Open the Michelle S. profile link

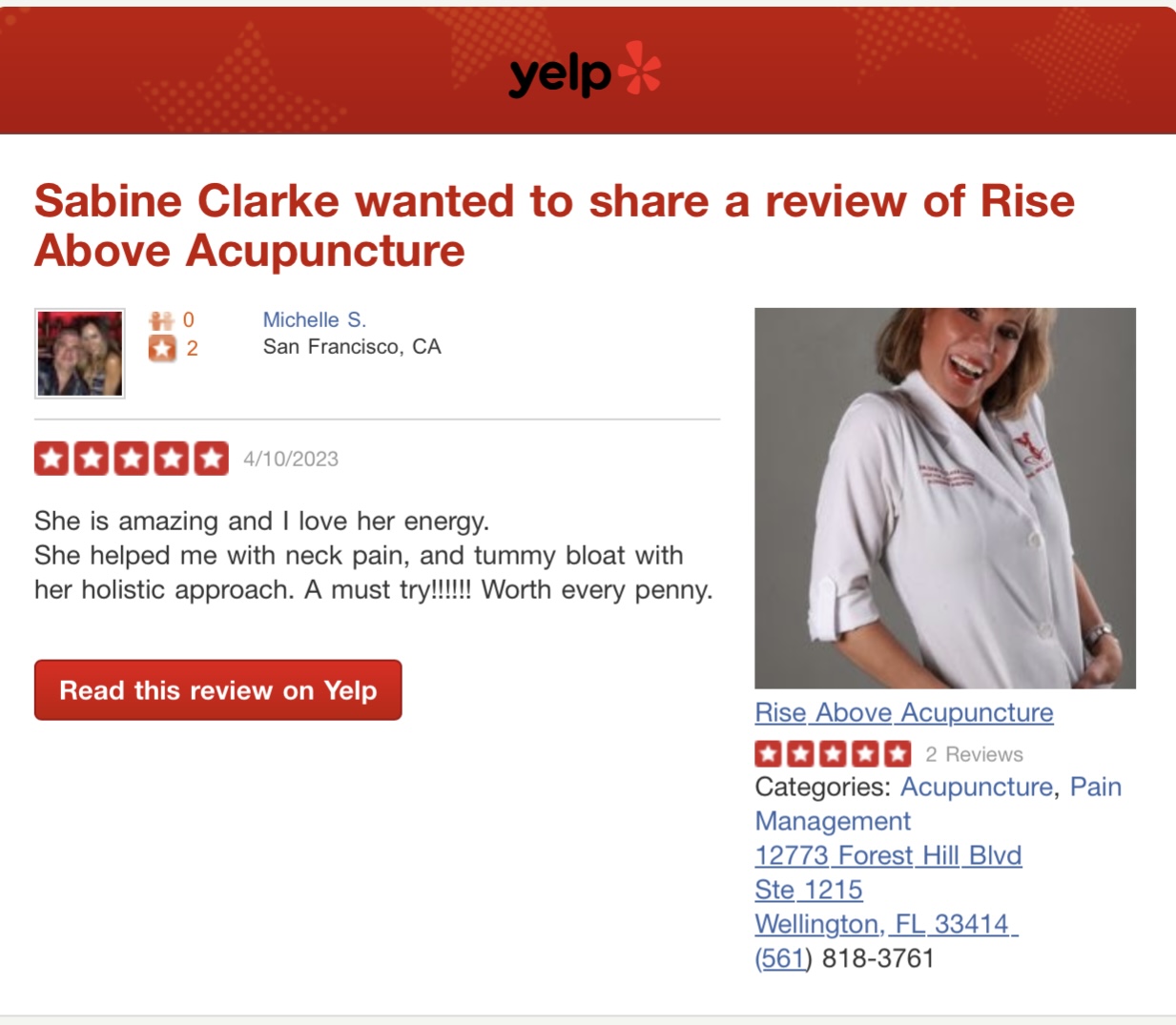(314, 320)
